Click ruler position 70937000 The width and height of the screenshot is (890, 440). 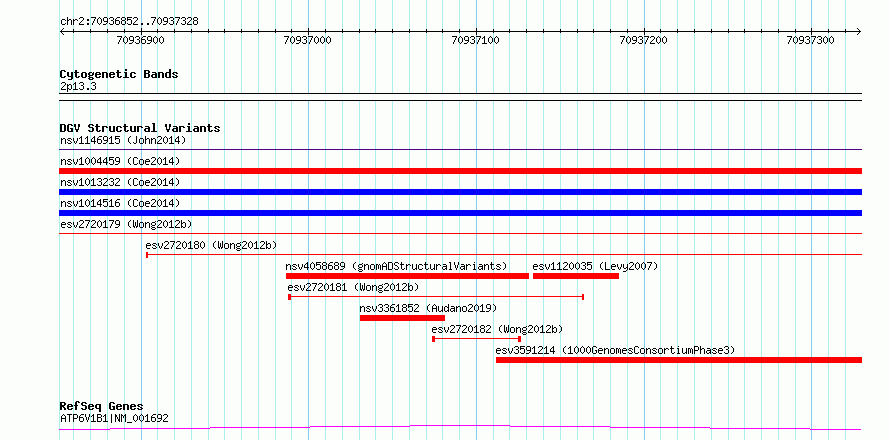(307, 40)
